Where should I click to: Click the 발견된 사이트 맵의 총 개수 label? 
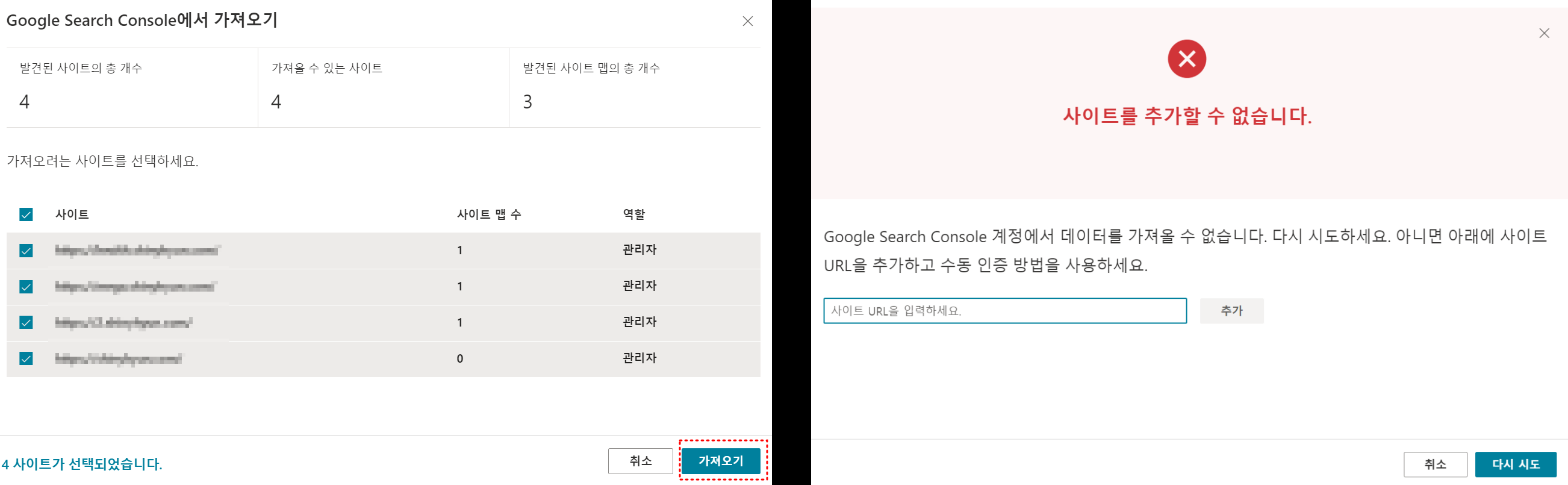(592, 68)
